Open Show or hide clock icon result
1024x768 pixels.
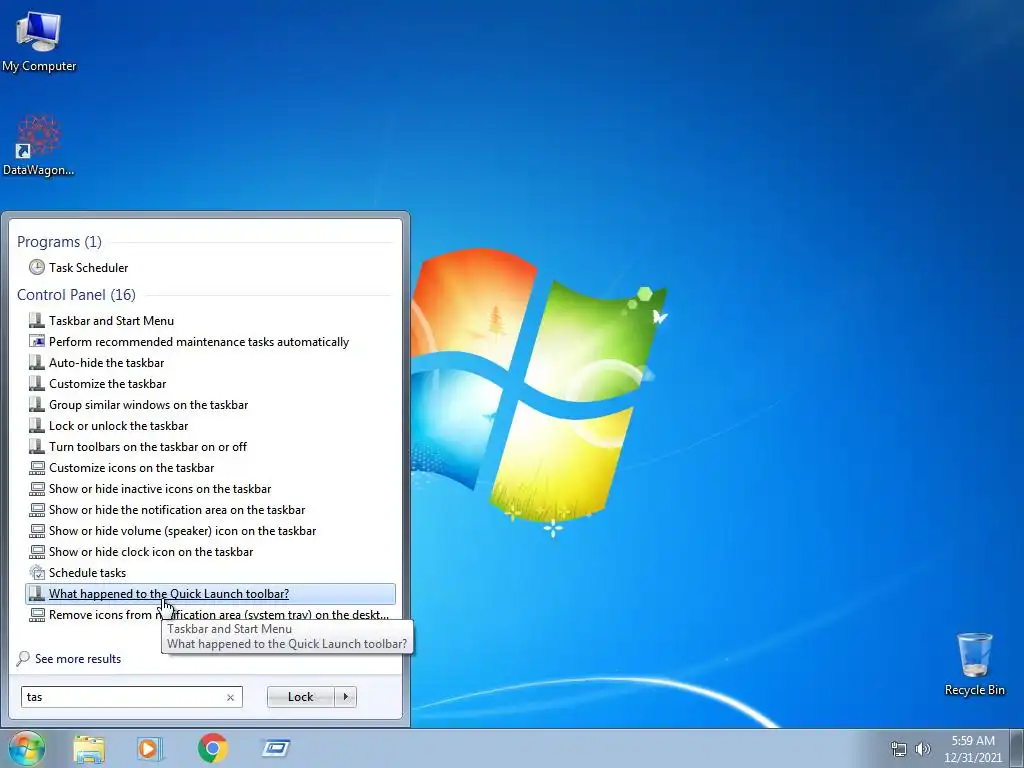(x=210, y=552)
